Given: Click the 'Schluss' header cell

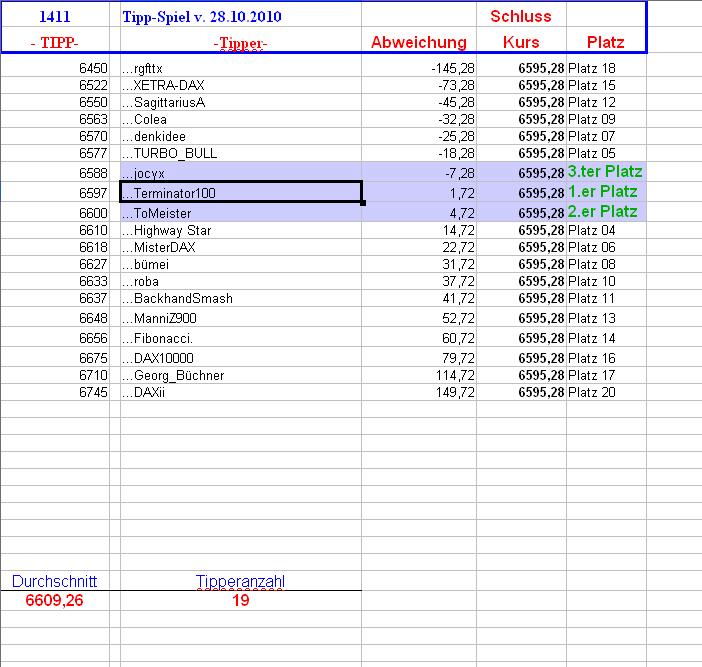Looking at the screenshot, I should (521, 16).
